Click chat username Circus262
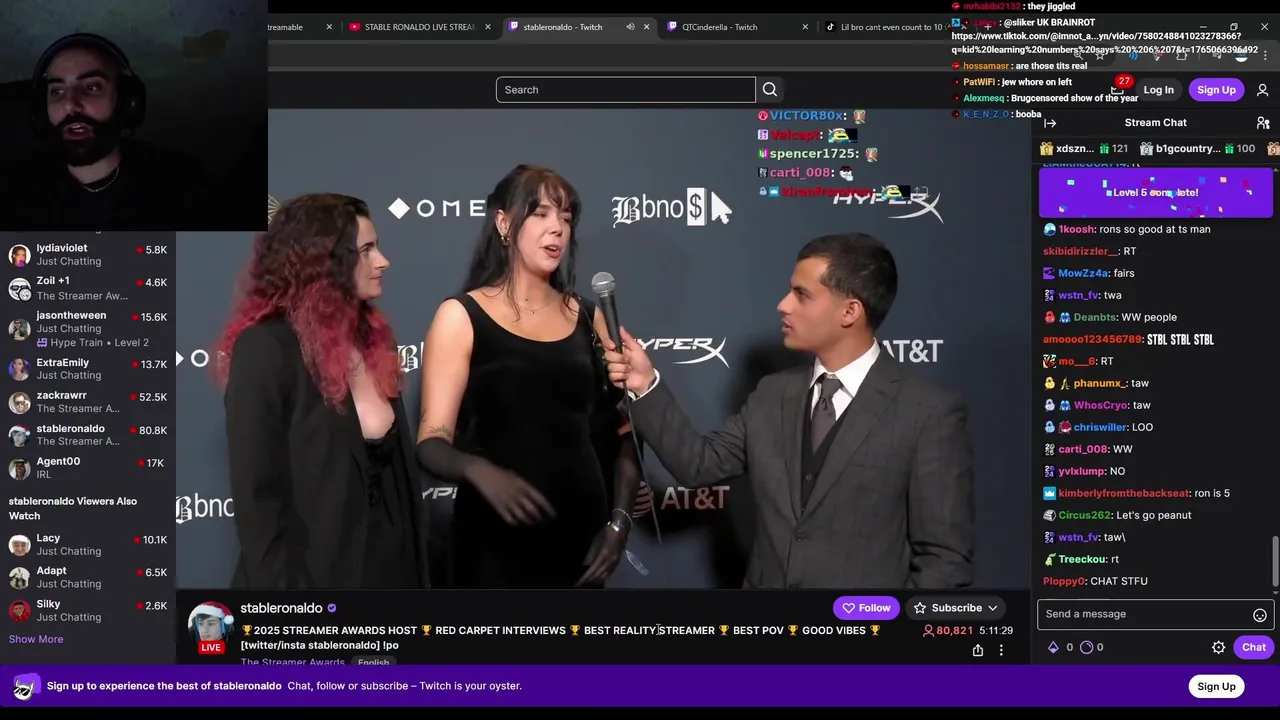 [x=1084, y=515]
